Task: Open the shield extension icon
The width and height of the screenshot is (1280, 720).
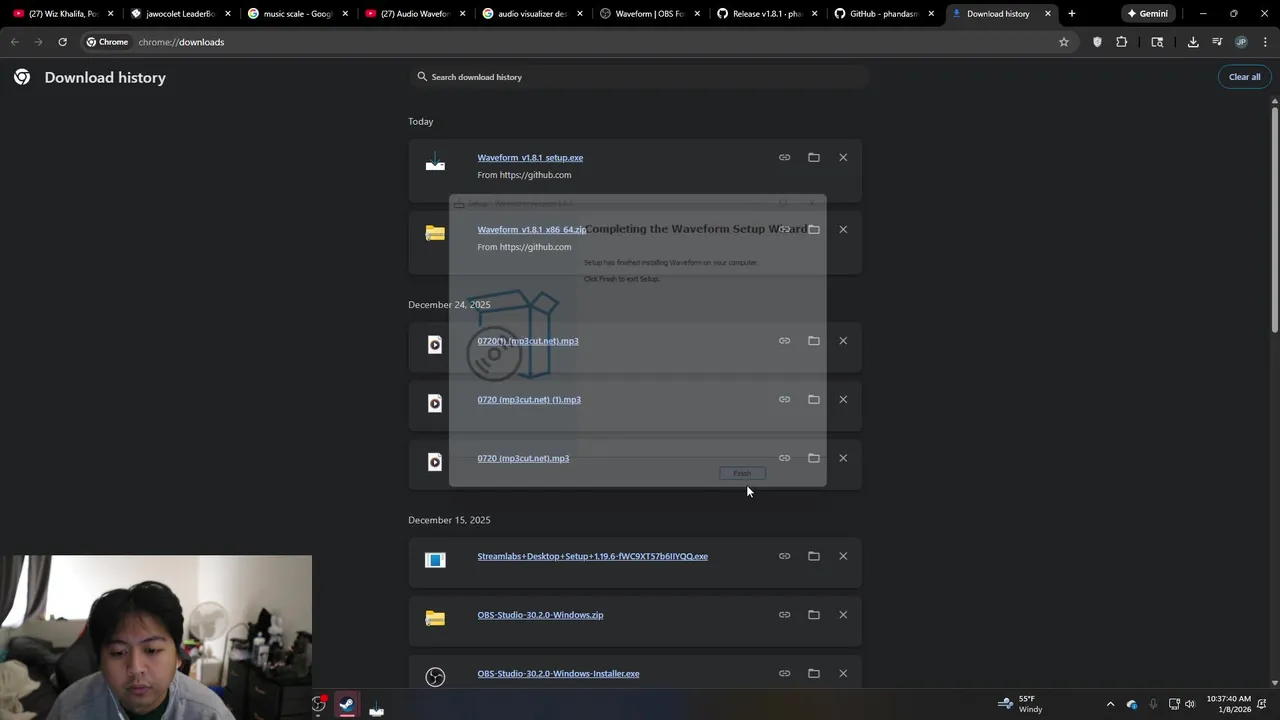Action: 1097,42
